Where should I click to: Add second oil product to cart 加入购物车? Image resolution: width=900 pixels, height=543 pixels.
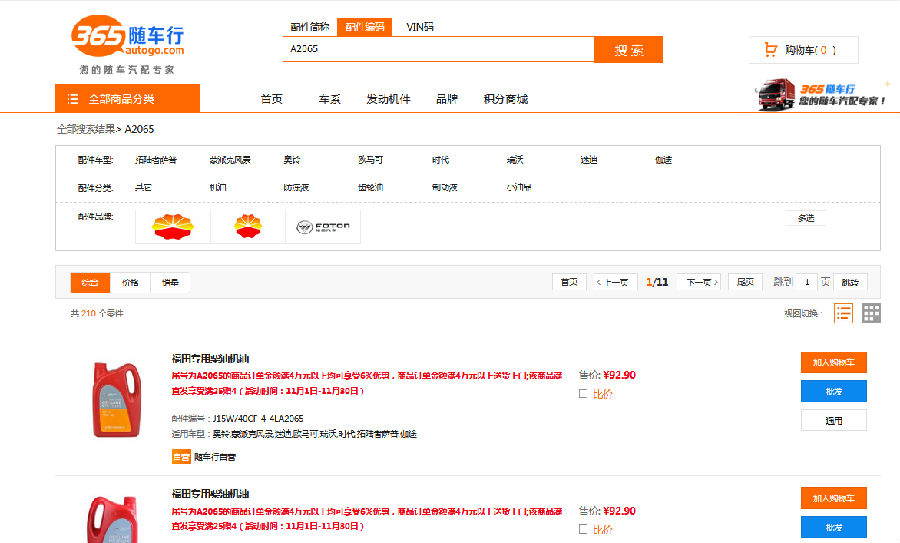[x=833, y=498]
